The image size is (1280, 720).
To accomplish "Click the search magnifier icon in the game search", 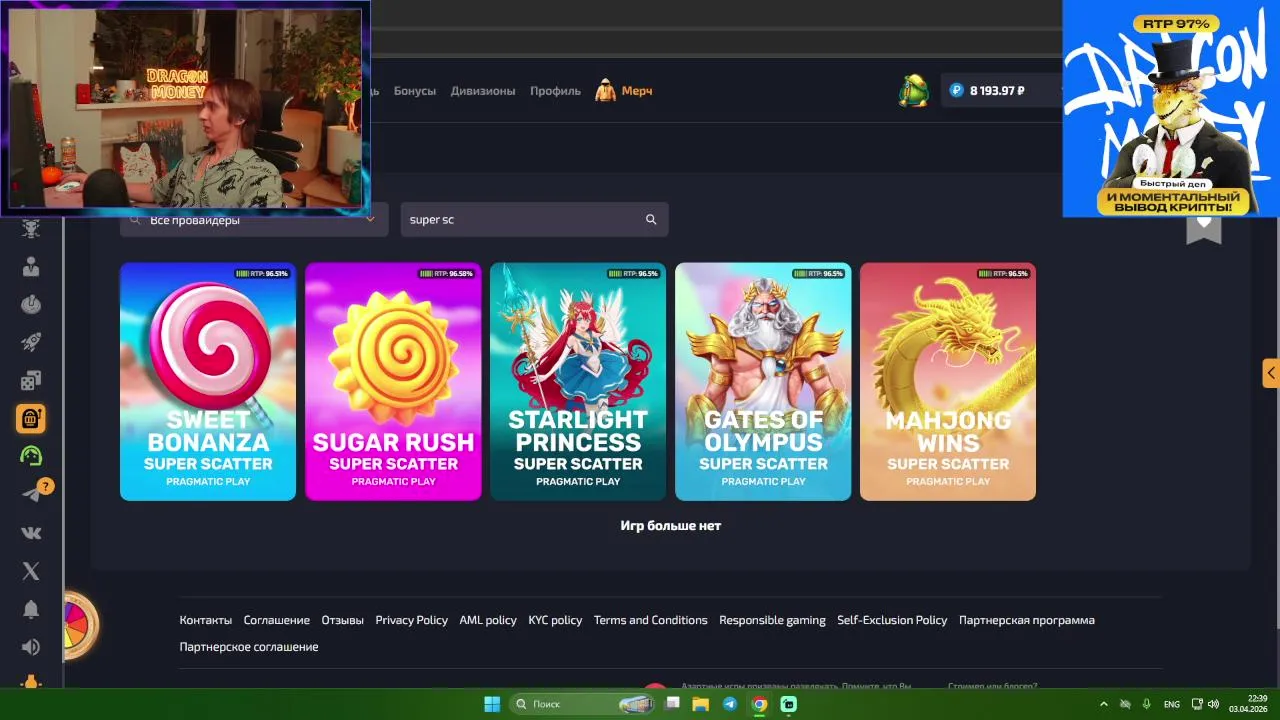I will tap(651, 220).
